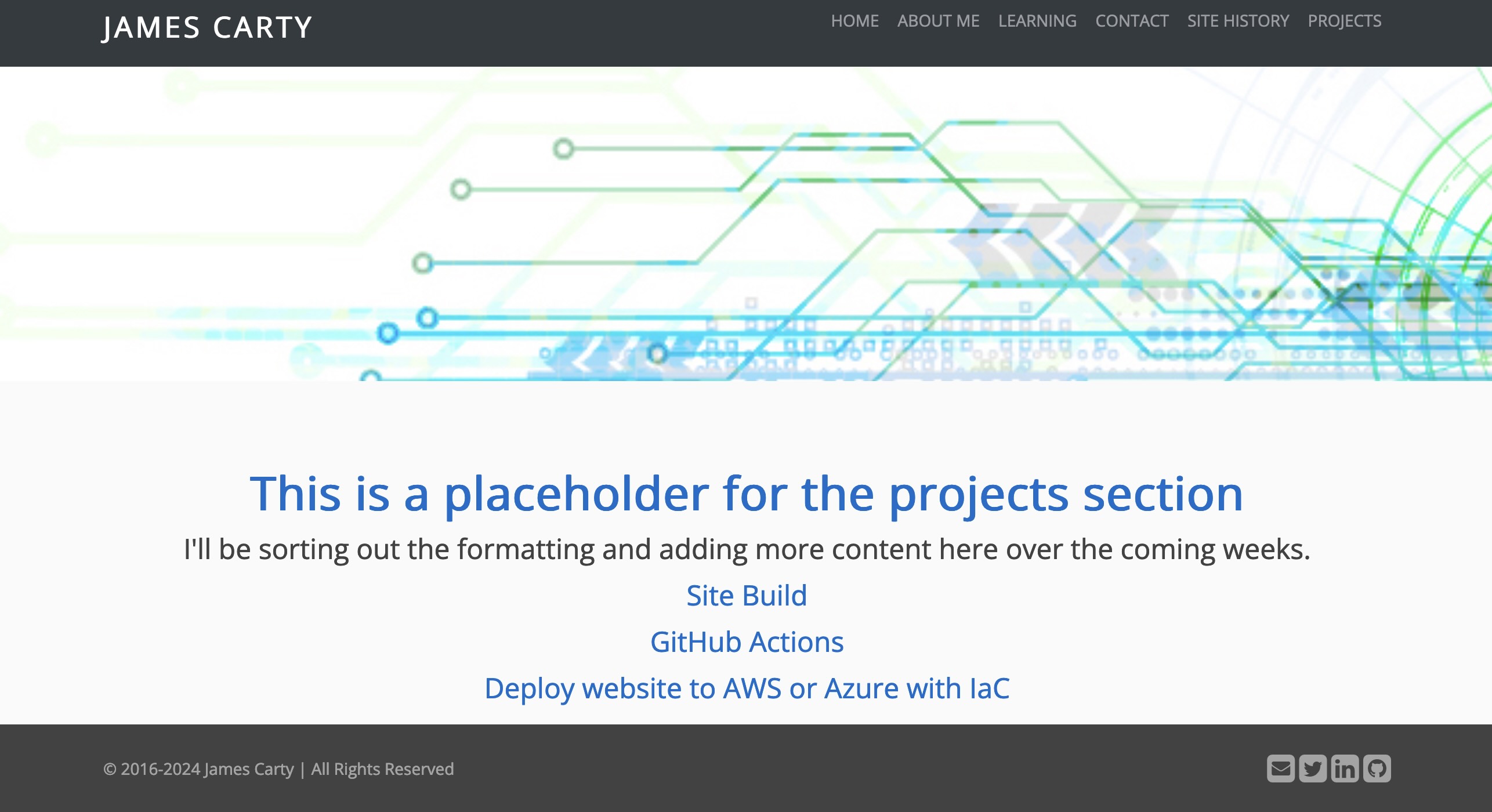Open the CONTACT page
This screenshot has width=1492, height=812.
pyautogui.click(x=1132, y=21)
